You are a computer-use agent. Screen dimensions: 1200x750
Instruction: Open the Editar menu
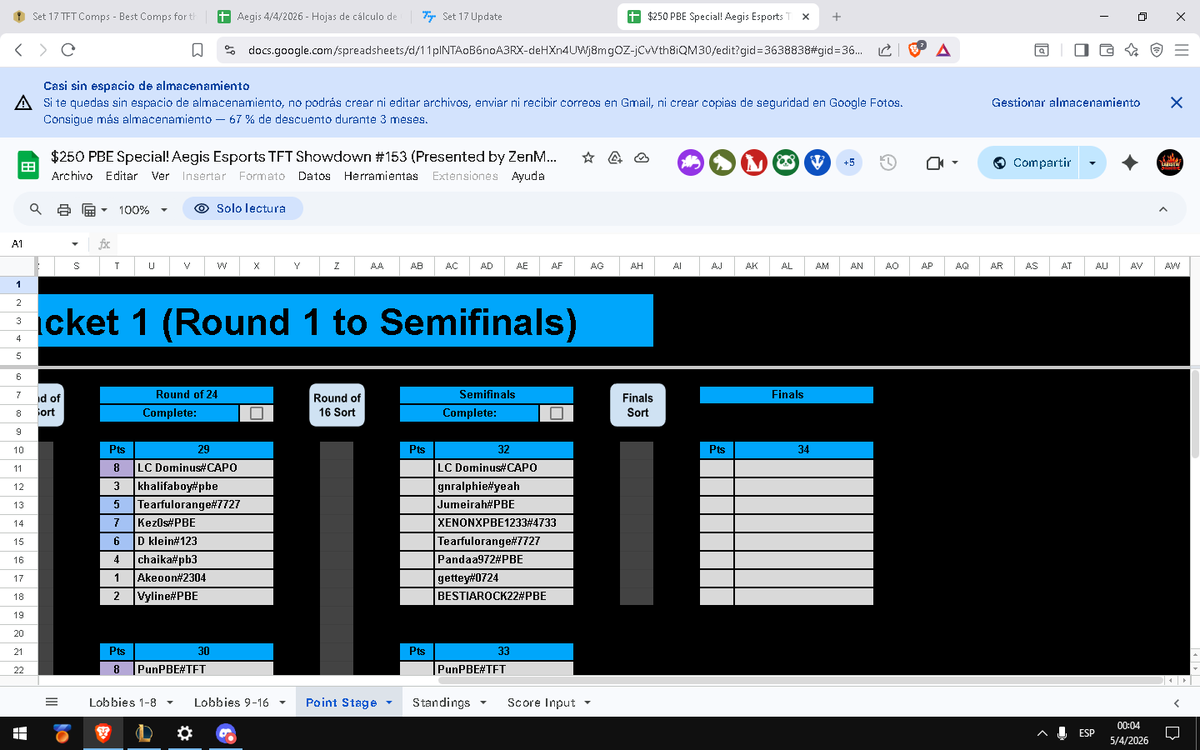[x=122, y=176]
